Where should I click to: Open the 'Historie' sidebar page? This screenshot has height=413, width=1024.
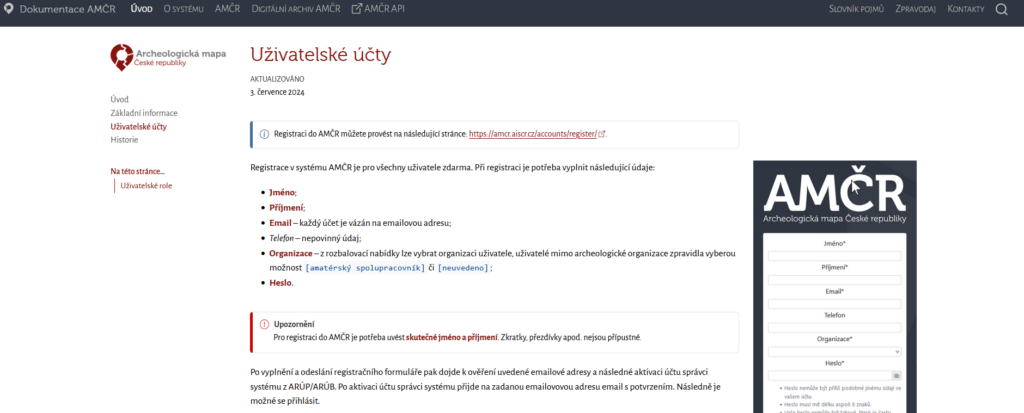124,140
